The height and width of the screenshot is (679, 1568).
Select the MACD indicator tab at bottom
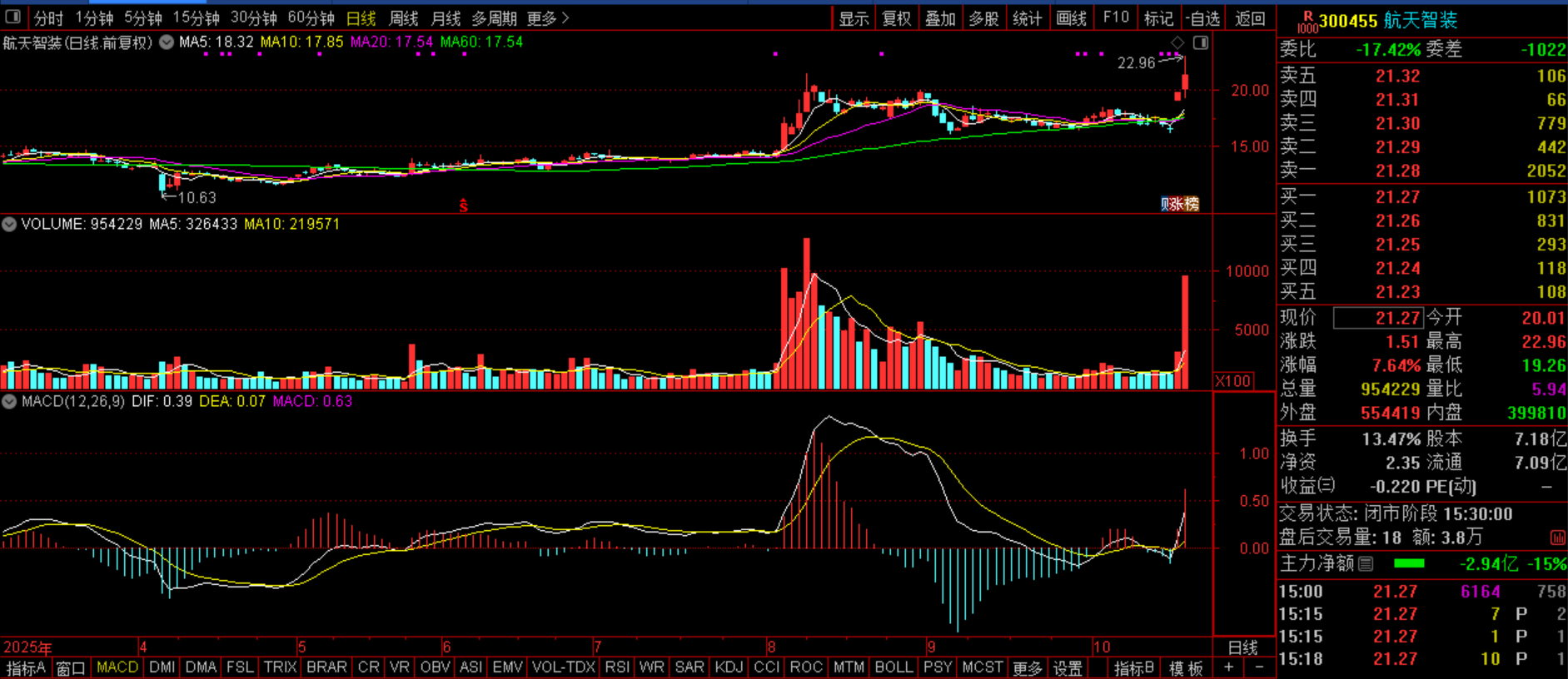pos(117,667)
